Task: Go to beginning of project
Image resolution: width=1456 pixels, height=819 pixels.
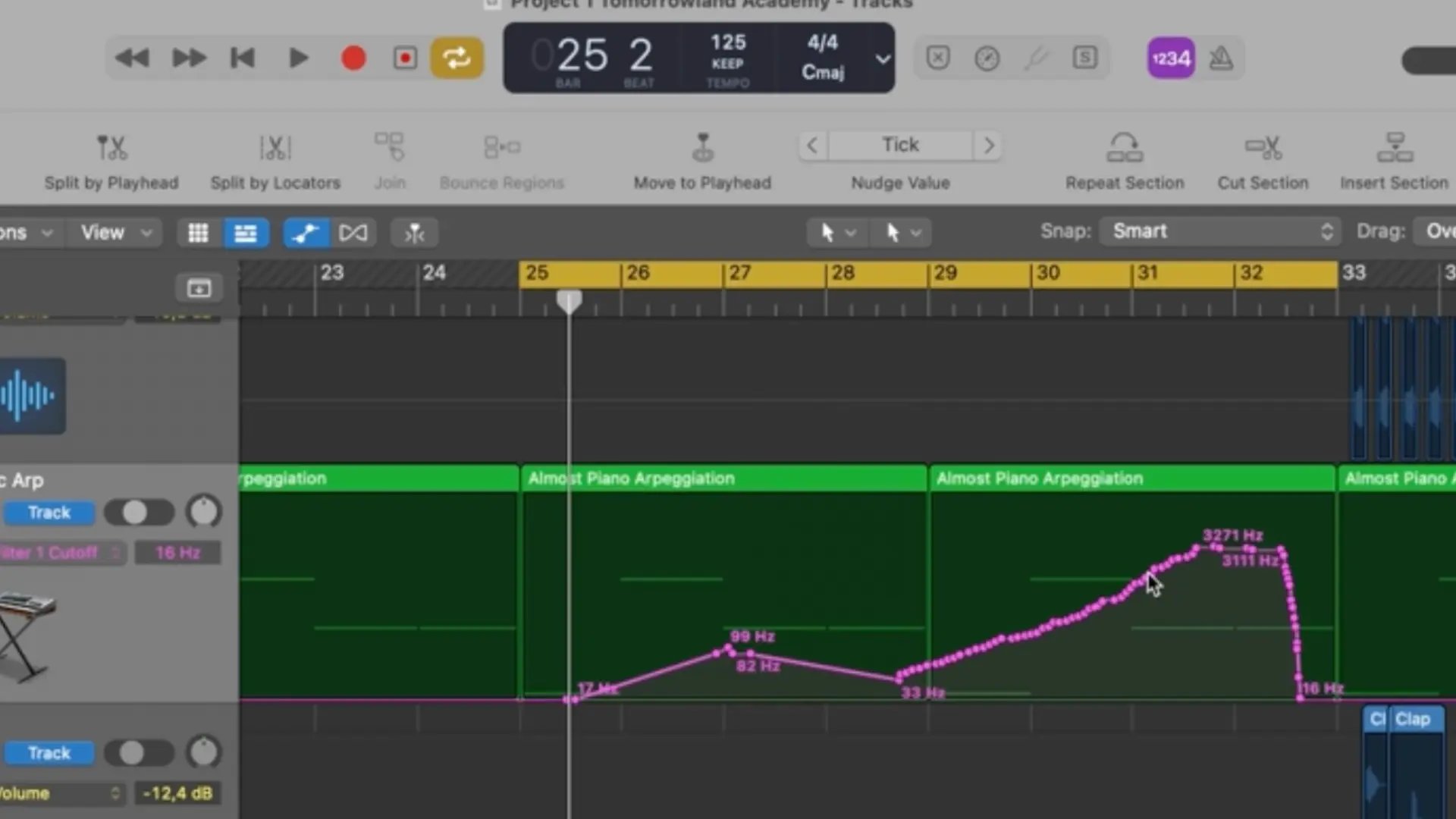Action: (x=243, y=58)
